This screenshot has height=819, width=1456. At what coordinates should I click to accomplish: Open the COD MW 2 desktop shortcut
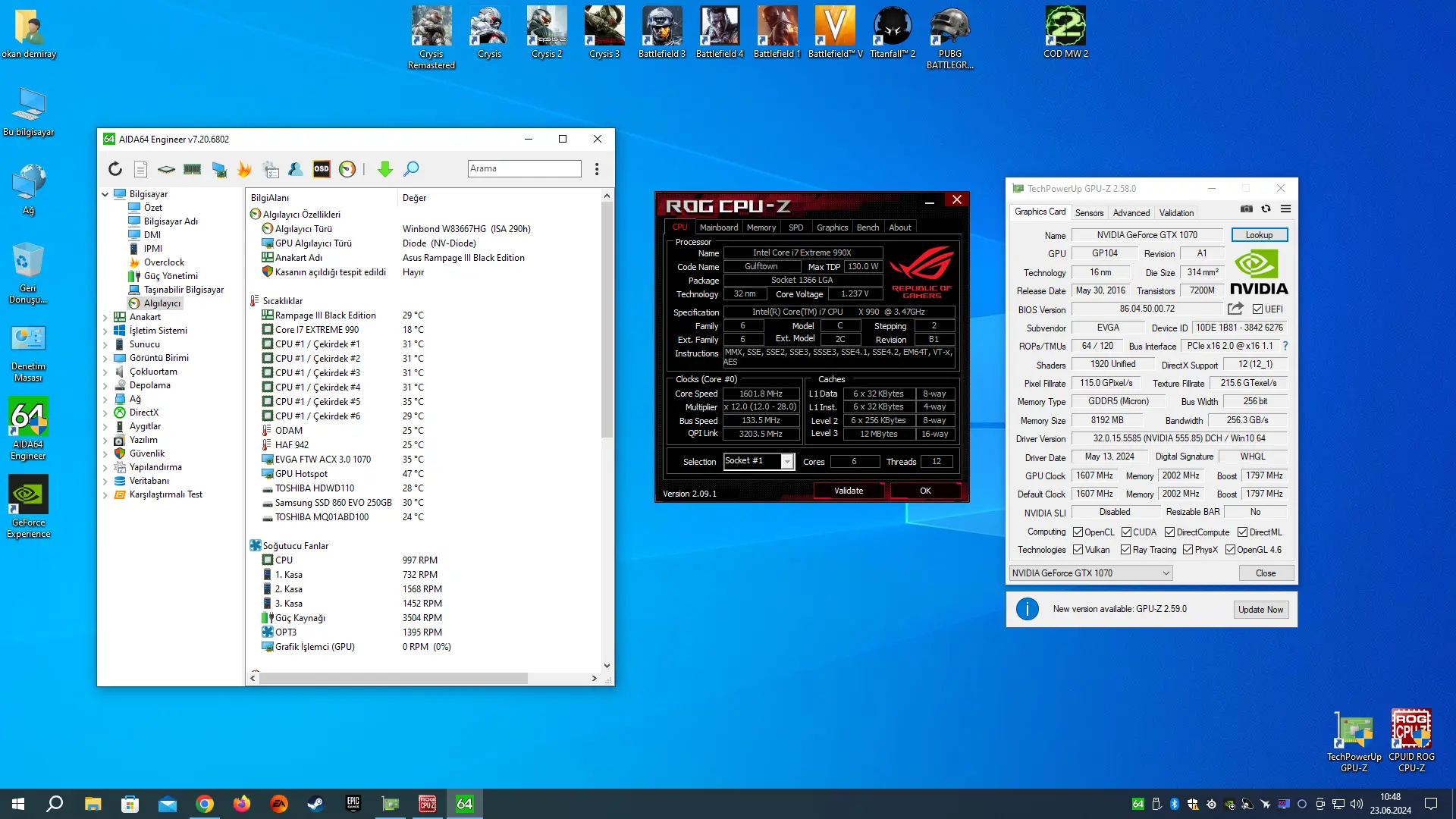pos(1065,33)
